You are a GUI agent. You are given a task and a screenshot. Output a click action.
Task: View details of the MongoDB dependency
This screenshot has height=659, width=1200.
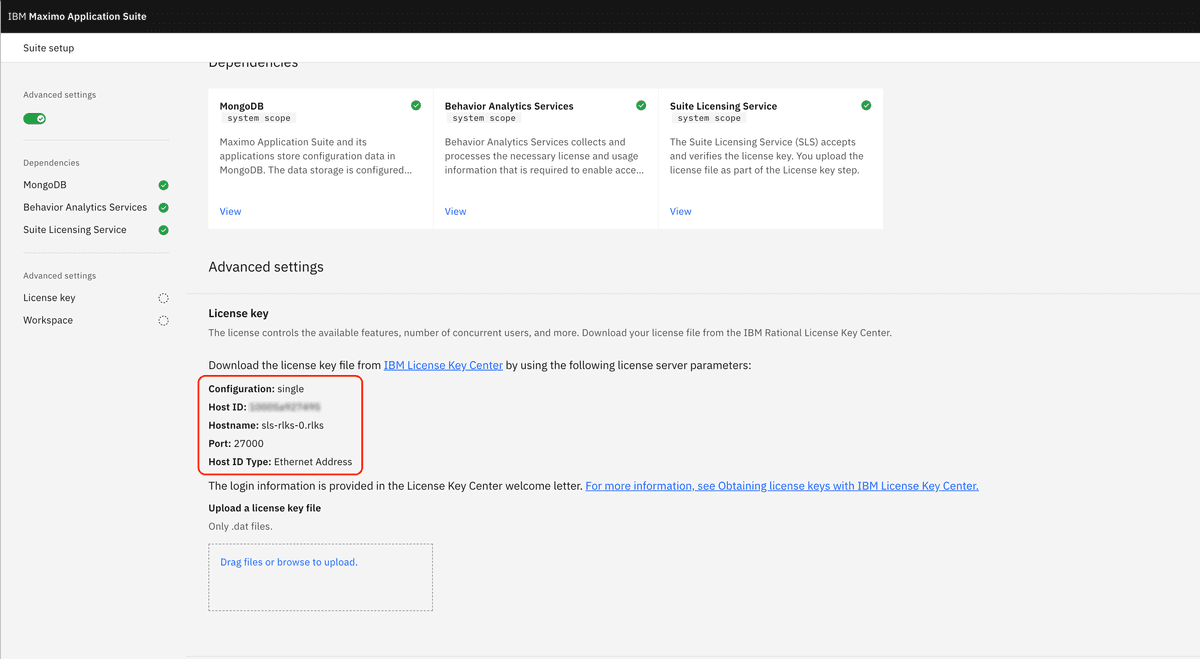tap(230, 211)
